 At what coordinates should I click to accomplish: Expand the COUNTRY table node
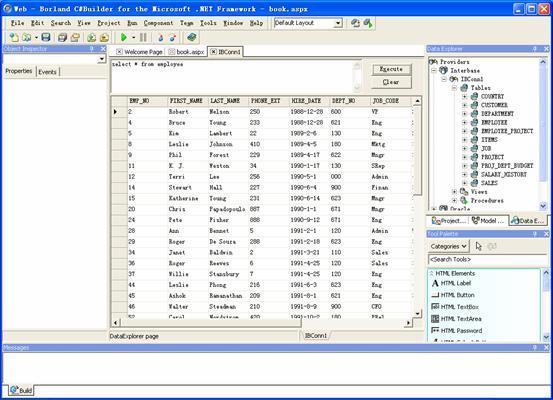(465, 96)
